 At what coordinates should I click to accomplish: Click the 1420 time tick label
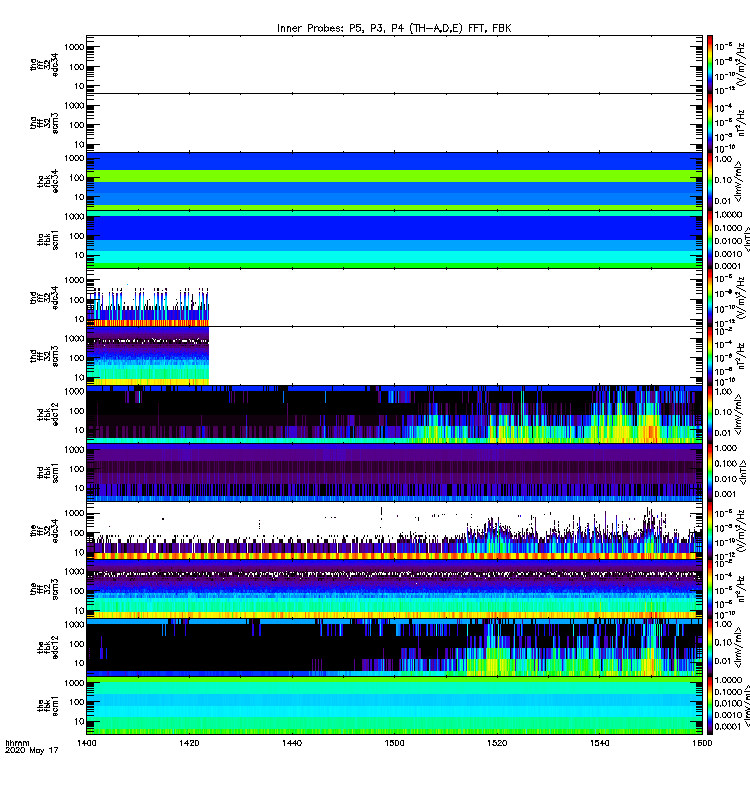click(189, 743)
